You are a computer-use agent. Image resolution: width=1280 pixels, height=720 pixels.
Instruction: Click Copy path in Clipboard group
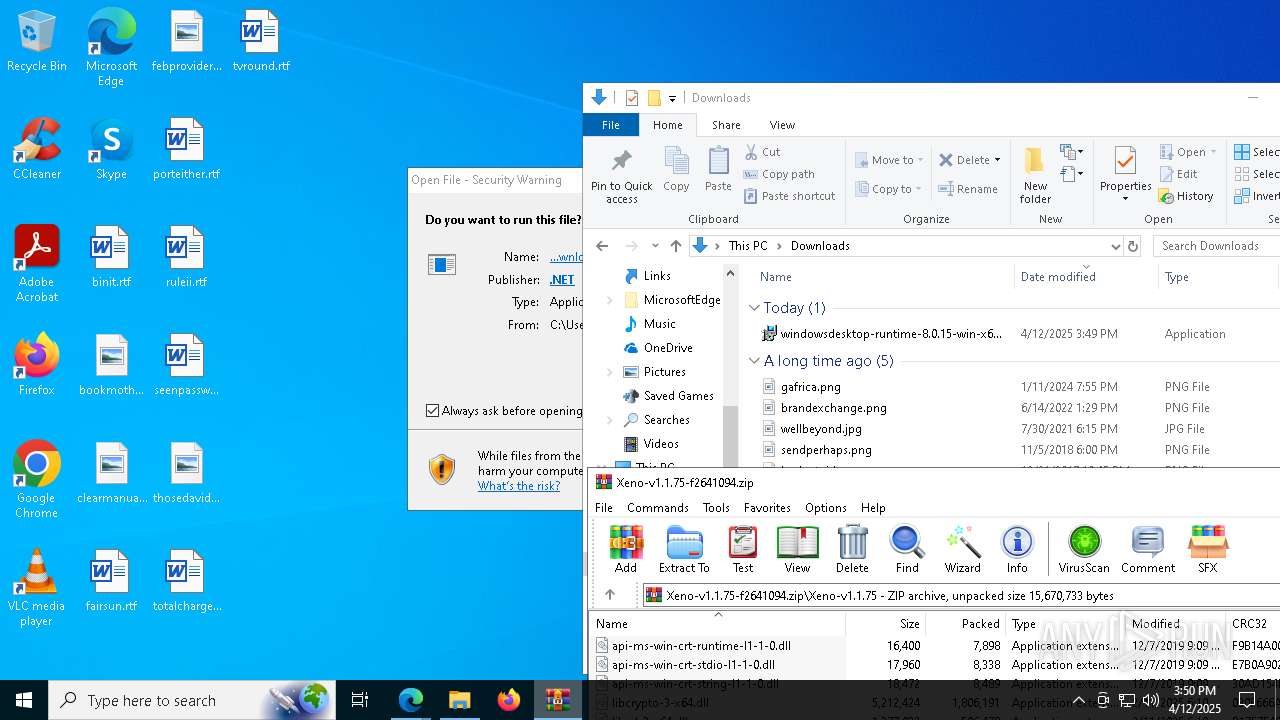[x=779, y=174]
